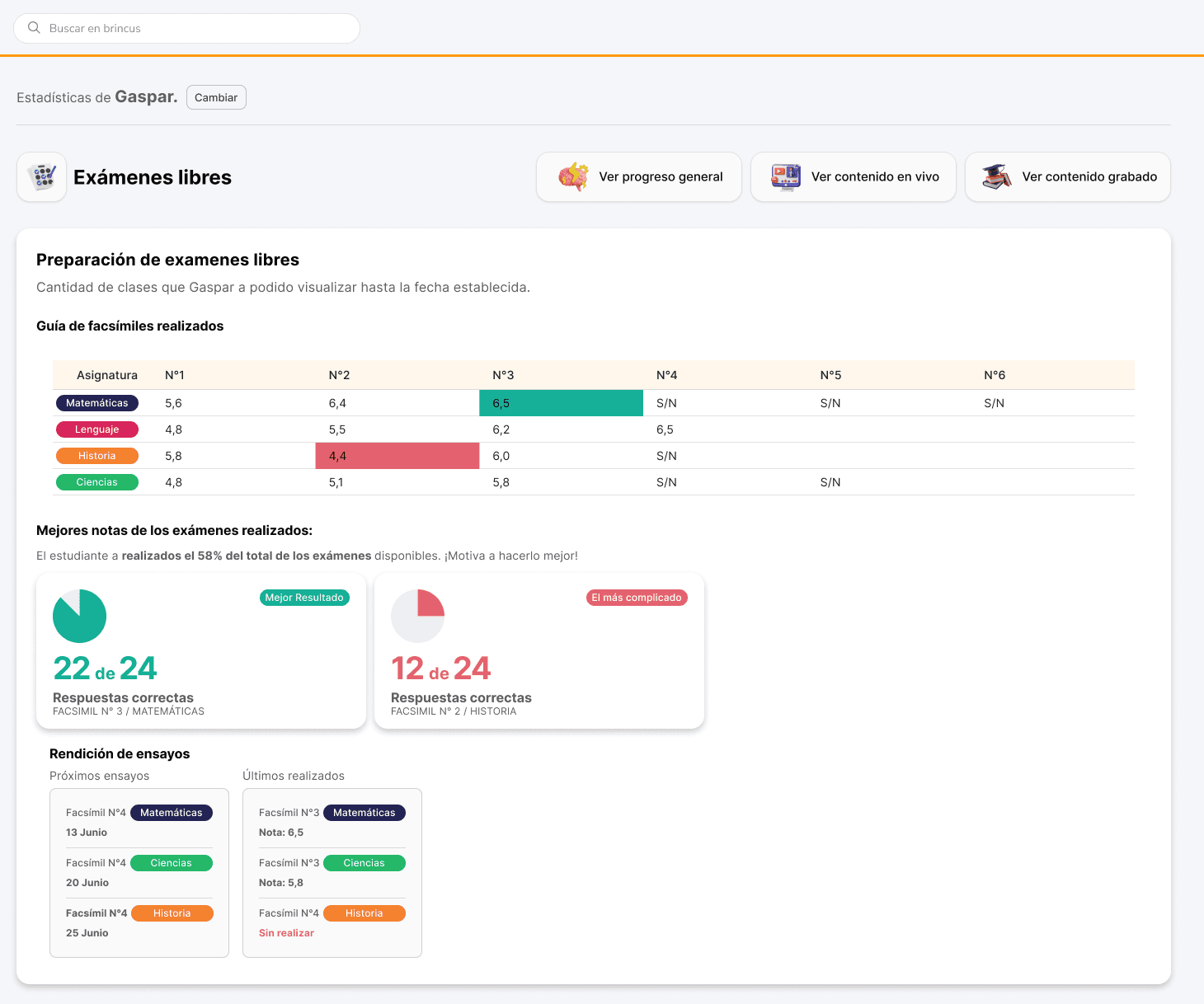Select the green highlighted 6,5 grade cell

click(x=562, y=403)
